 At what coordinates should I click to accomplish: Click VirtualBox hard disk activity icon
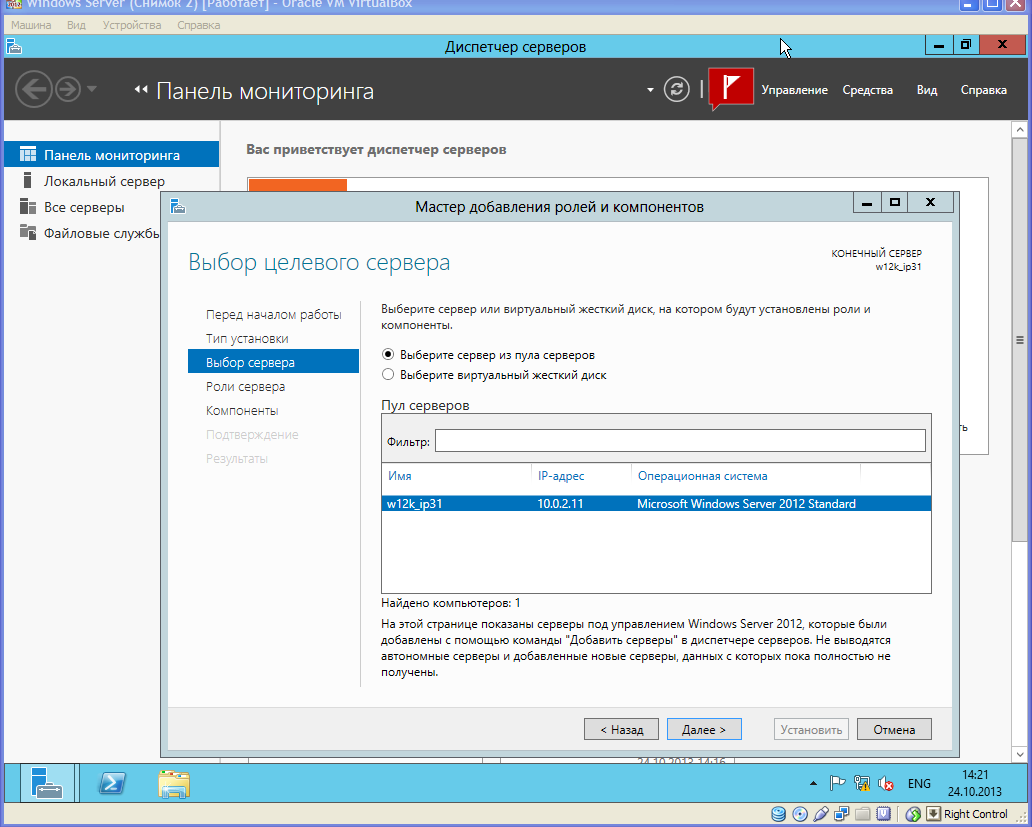(x=778, y=814)
